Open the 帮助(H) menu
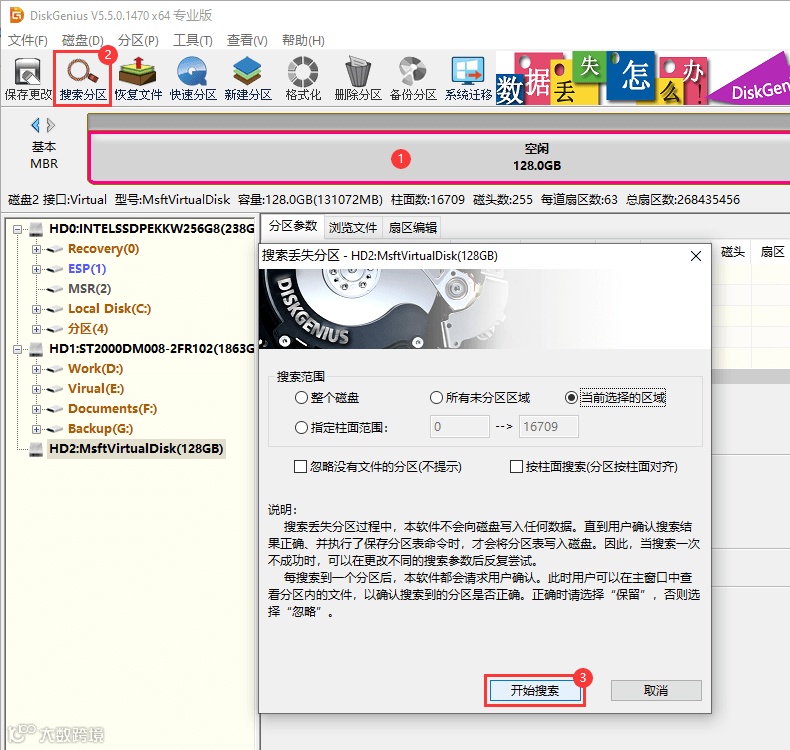Screen dimensions: 790x750 pos(303,40)
